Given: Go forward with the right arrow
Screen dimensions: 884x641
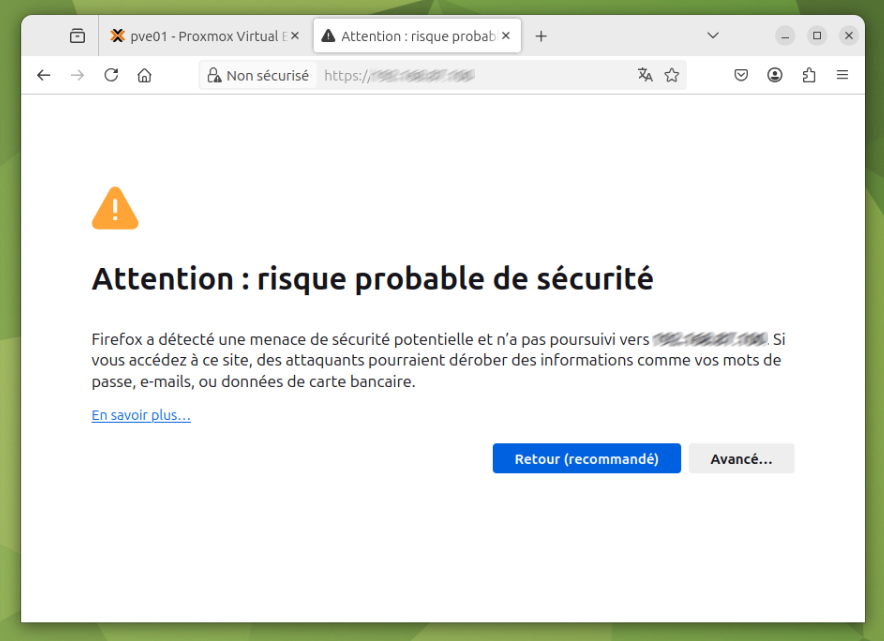Looking at the screenshot, I should pyautogui.click(x=77, y=75).
